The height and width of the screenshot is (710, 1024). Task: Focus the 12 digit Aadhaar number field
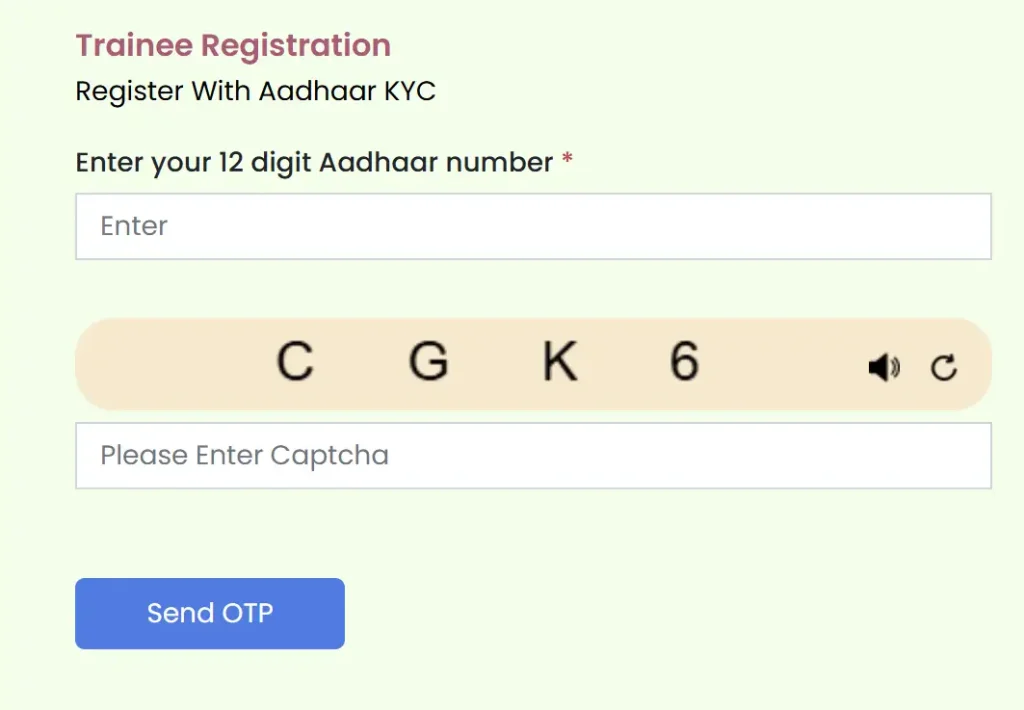pyautogui.click(x=533, y=226)
